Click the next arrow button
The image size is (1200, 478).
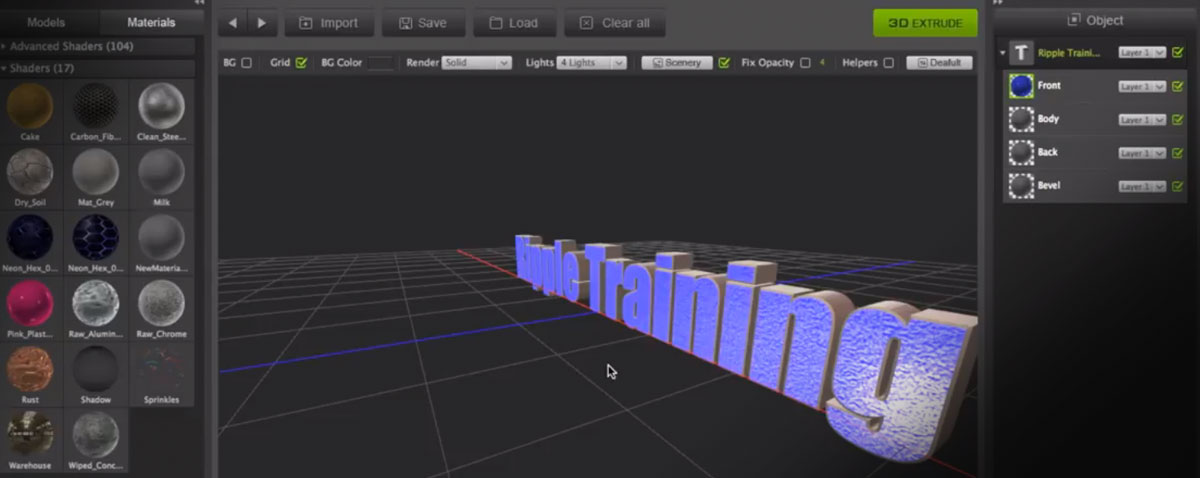(x=262, y=23)
